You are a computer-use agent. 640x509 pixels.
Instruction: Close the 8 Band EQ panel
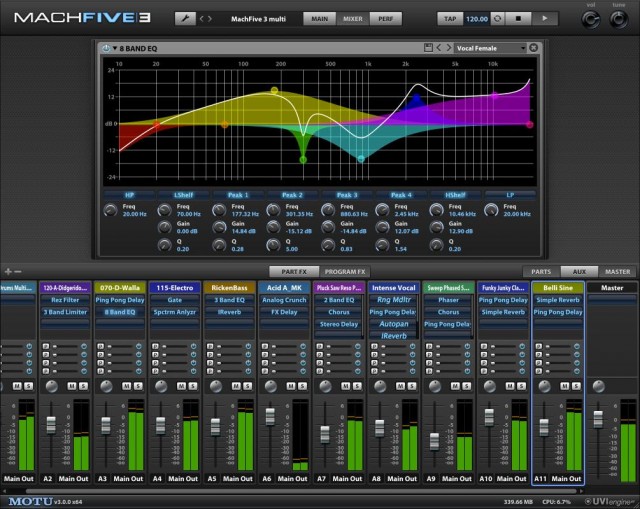click(x=533, y=47)
